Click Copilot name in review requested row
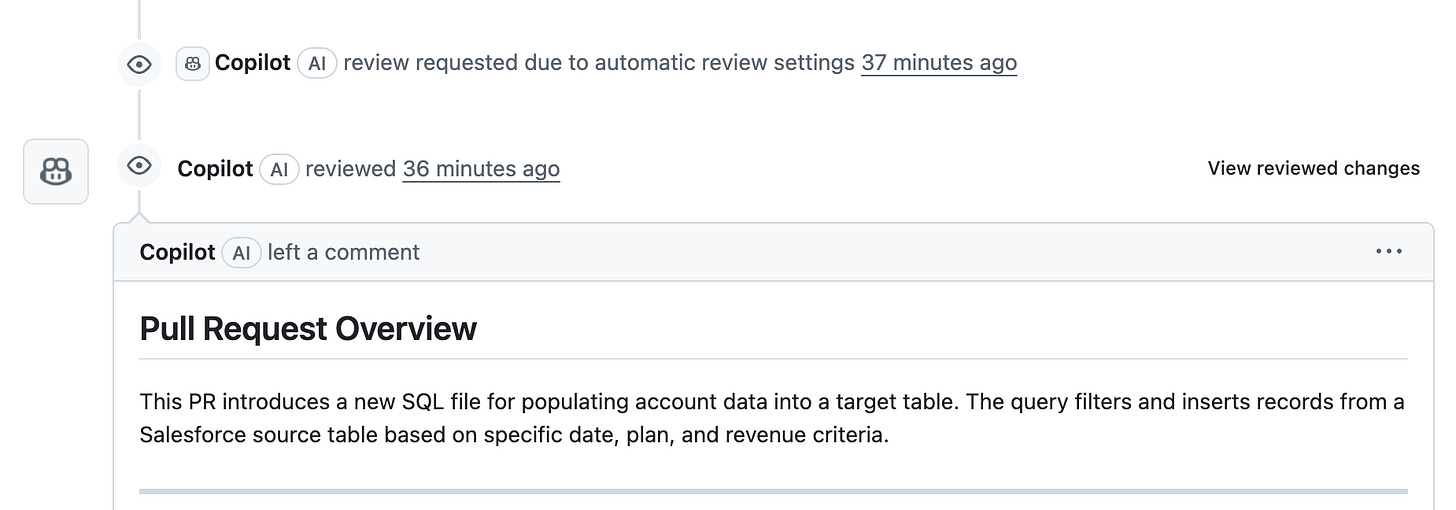The height and width of the screenshot is (510, 1456). [x=253, y=63]
